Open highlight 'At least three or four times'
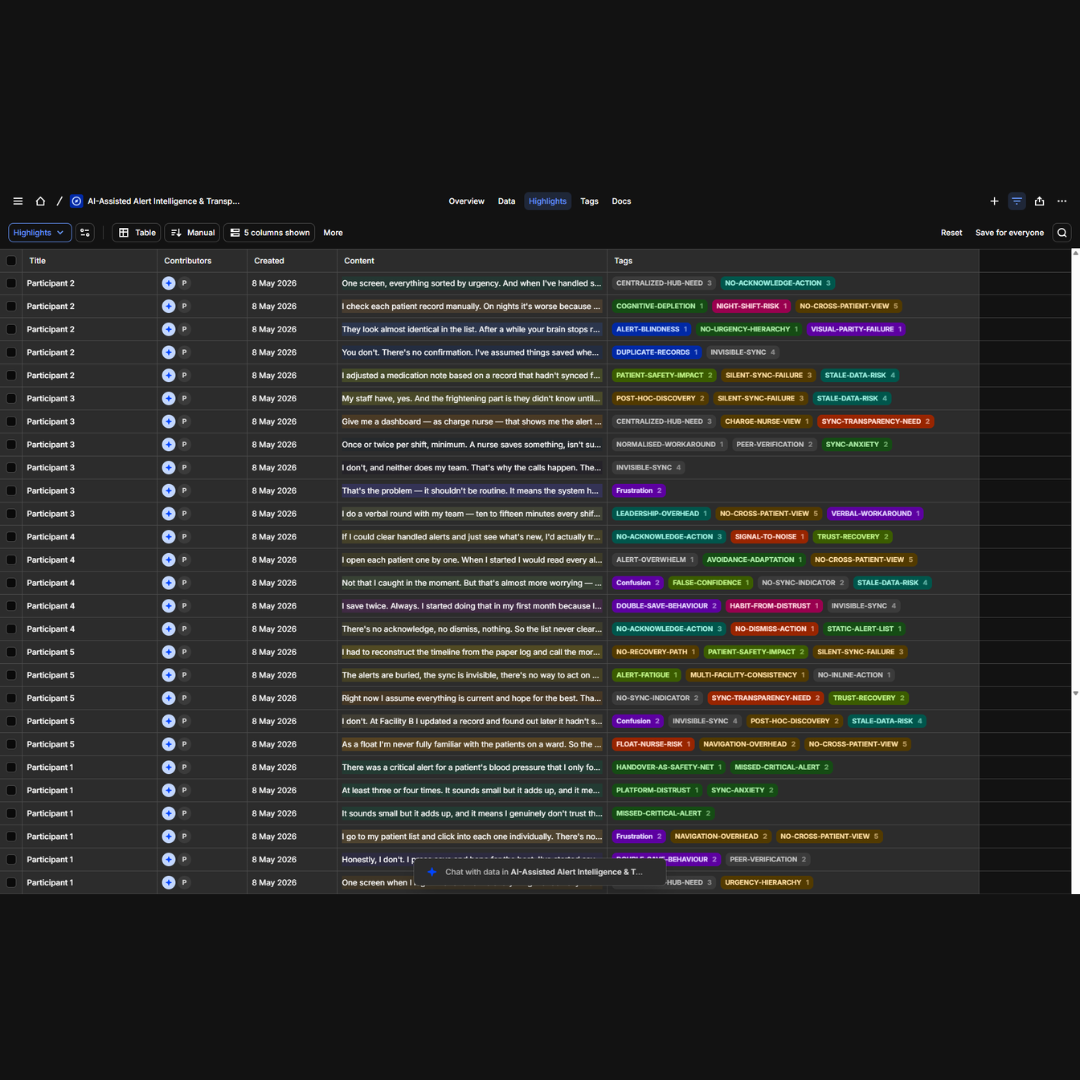This screenshot has height=1080, width=1080. [x=472, y=790]
